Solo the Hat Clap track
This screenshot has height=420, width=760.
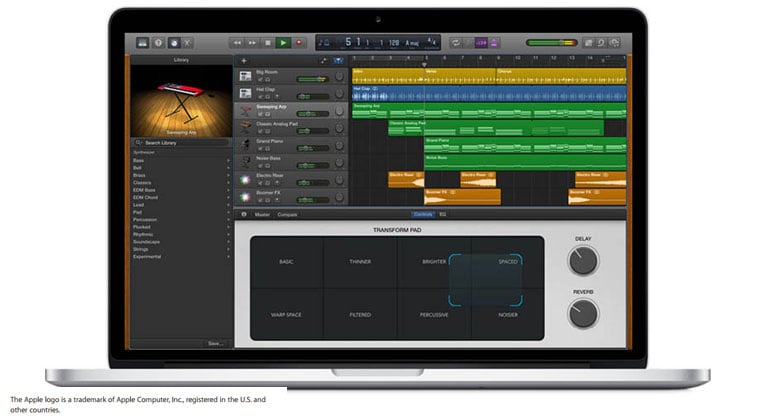(266, 96)
